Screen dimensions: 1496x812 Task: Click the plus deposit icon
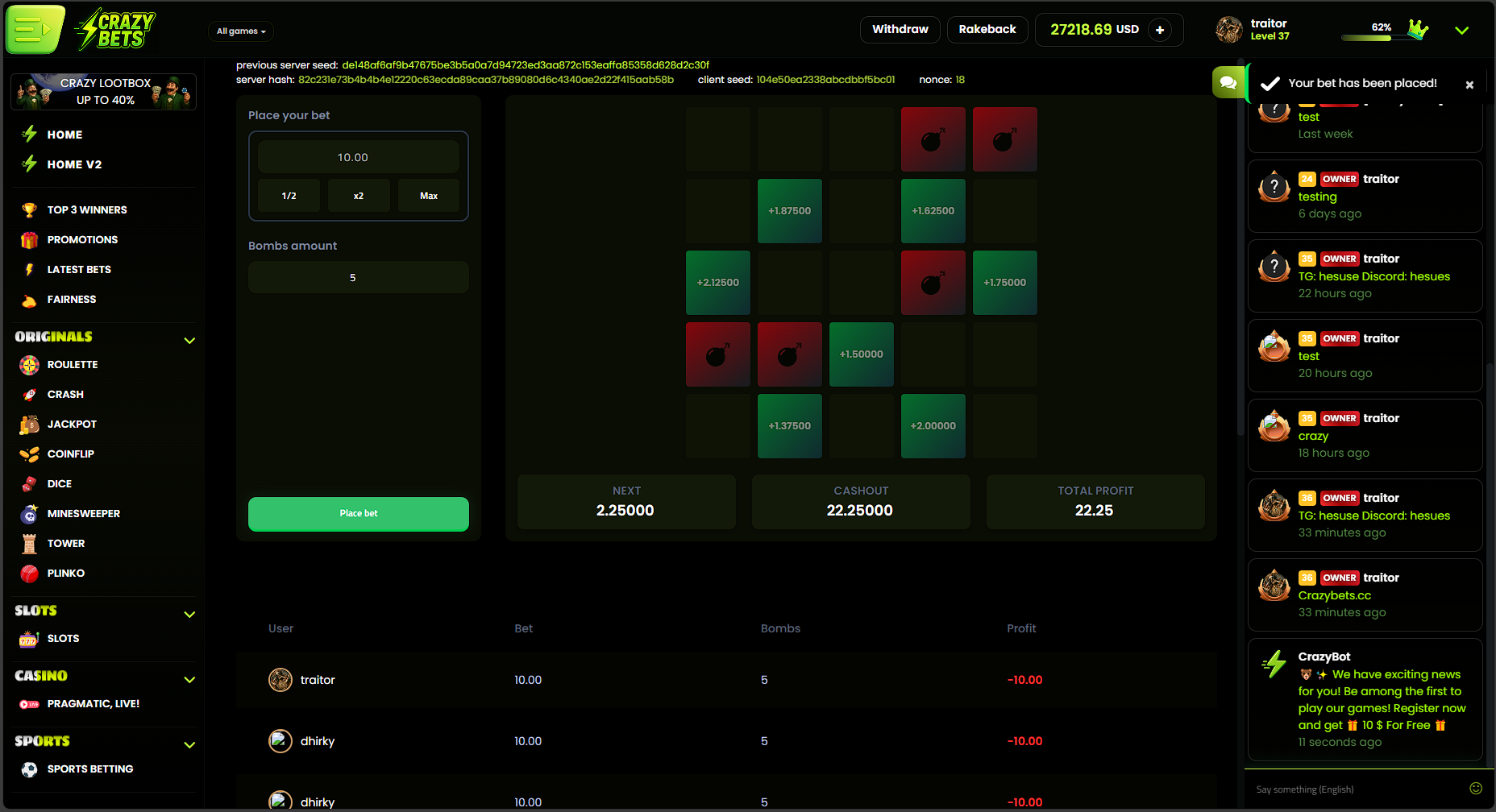point(1160,30)
